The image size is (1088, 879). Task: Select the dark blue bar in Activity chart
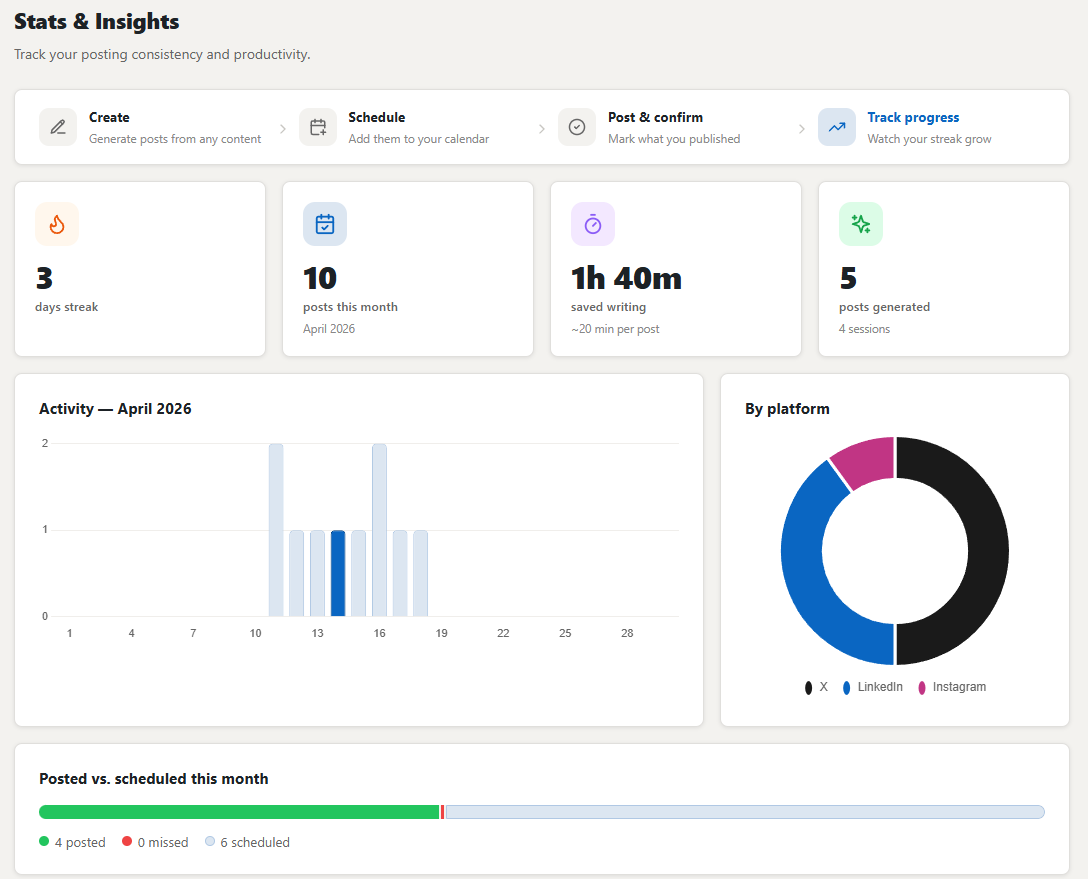point(338,573)
